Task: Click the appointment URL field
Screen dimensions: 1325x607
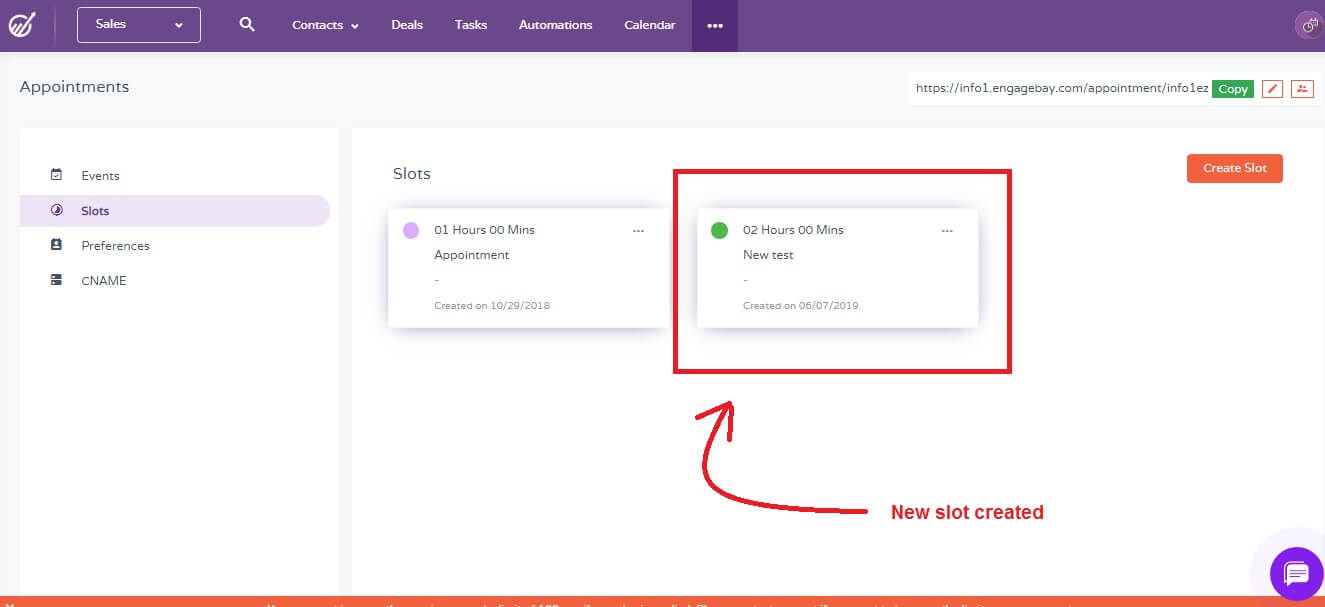Action: coord(1061,88)
